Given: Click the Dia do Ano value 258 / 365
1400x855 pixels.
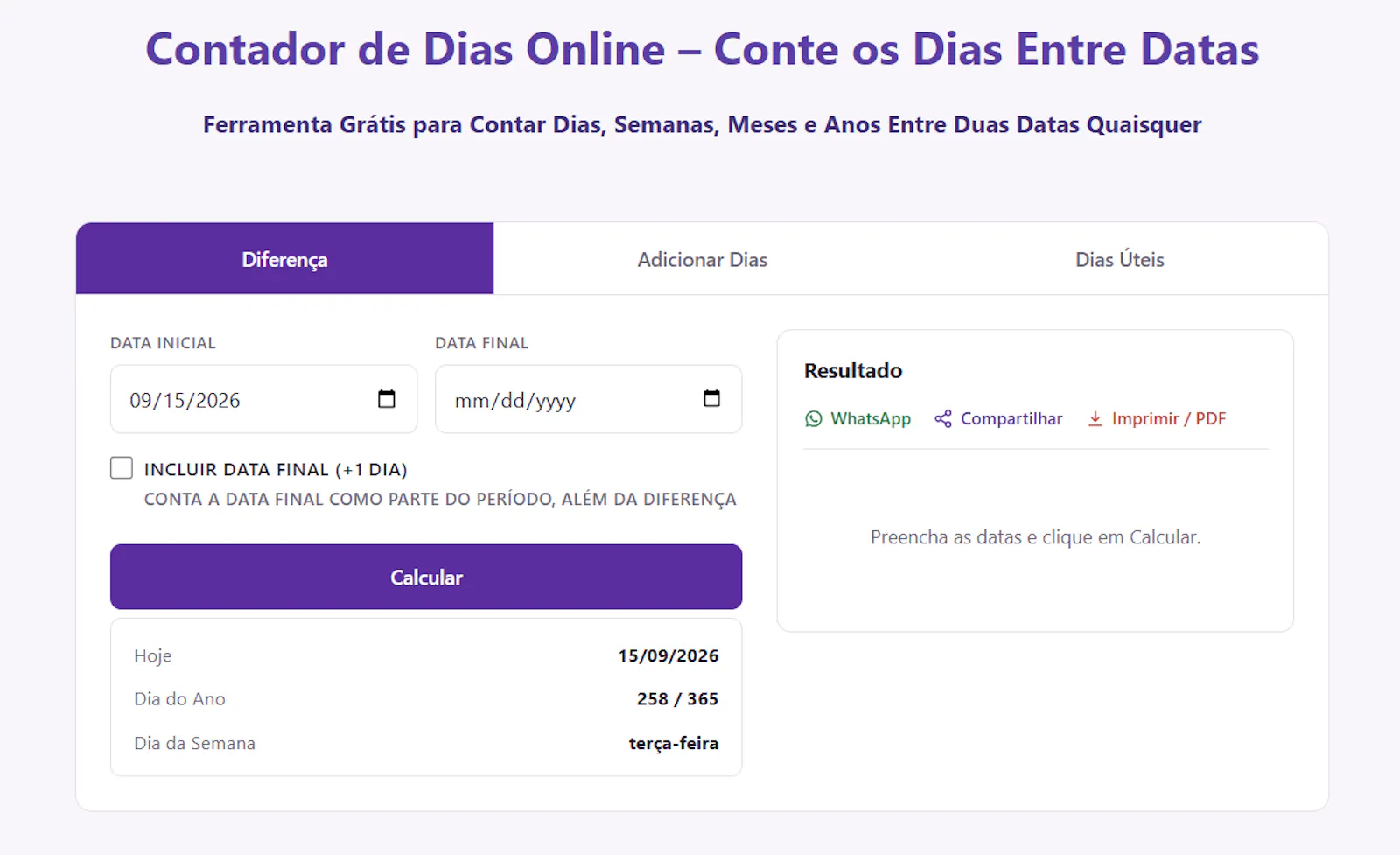Looking at the screenshot, I should coord(677,699).
